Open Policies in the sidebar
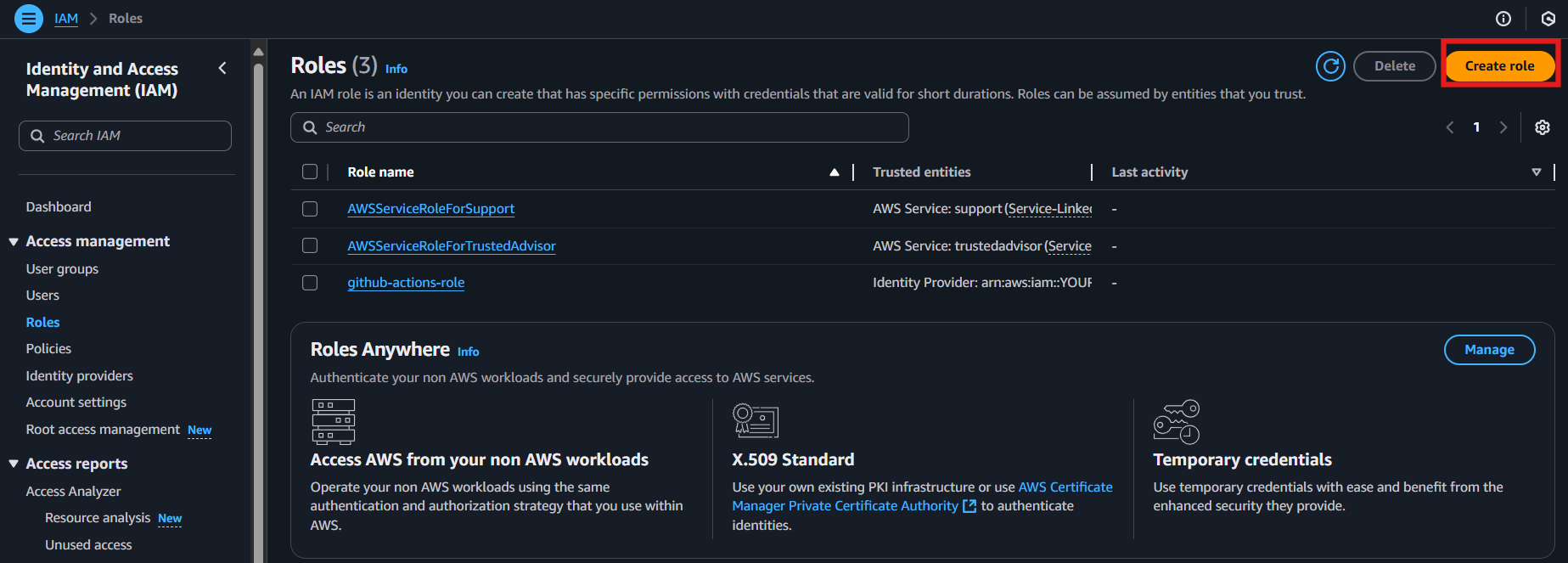 click(x=48, y=349)
